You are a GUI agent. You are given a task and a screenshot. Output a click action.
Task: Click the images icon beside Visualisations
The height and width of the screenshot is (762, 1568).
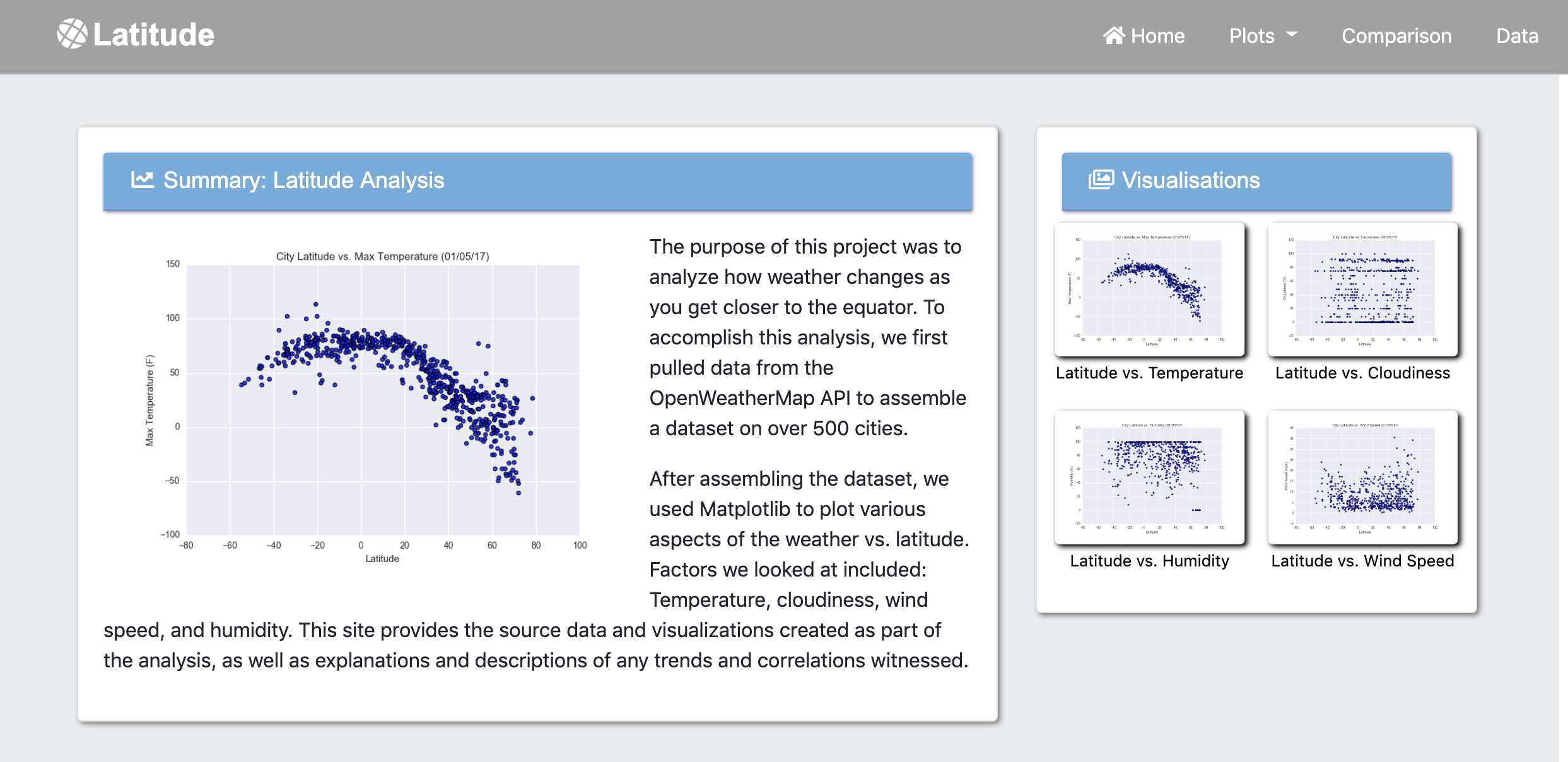coord(1101,180)
